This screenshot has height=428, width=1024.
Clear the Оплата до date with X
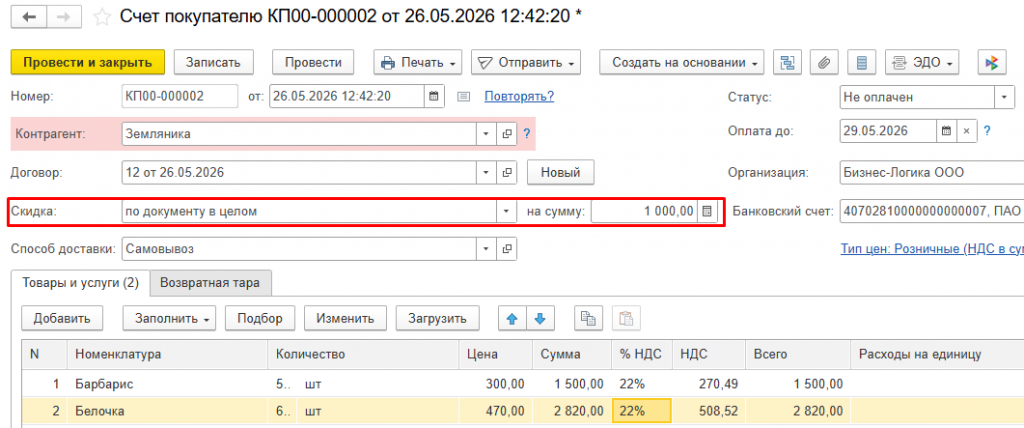(x=967, y=131)
